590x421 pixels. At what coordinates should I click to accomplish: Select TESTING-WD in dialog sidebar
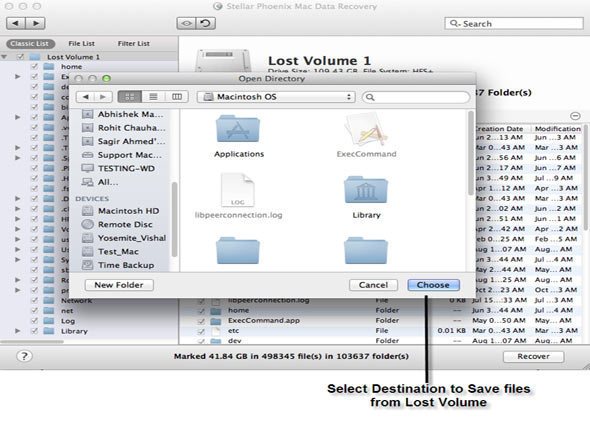[118, 168]
